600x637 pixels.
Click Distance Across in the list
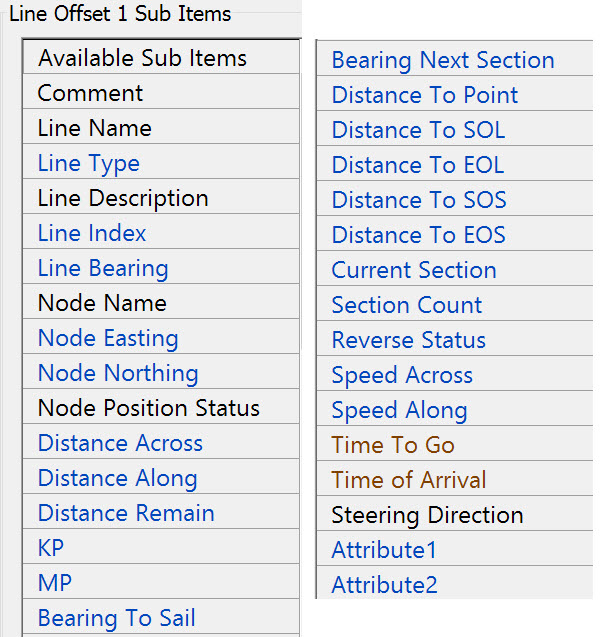point(120,443)
